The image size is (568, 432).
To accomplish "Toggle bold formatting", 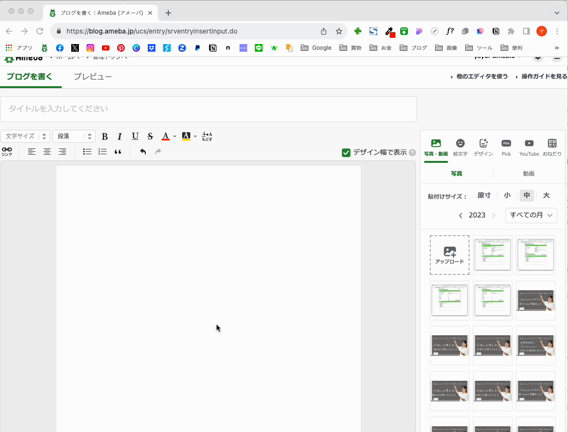I will pyautogui.click(x=105, y=137).
